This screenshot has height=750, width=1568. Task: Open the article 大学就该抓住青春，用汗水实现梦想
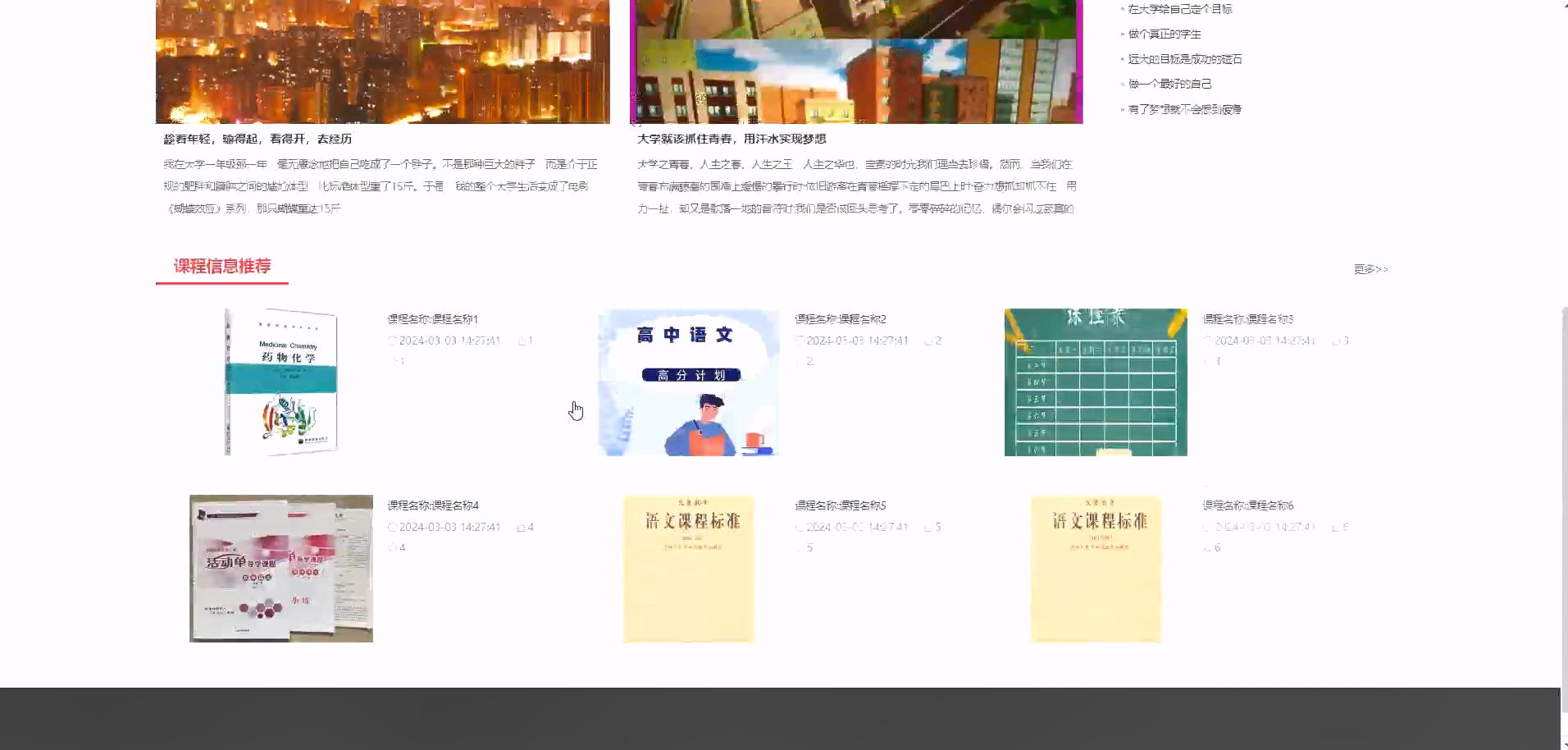[732, 139]
